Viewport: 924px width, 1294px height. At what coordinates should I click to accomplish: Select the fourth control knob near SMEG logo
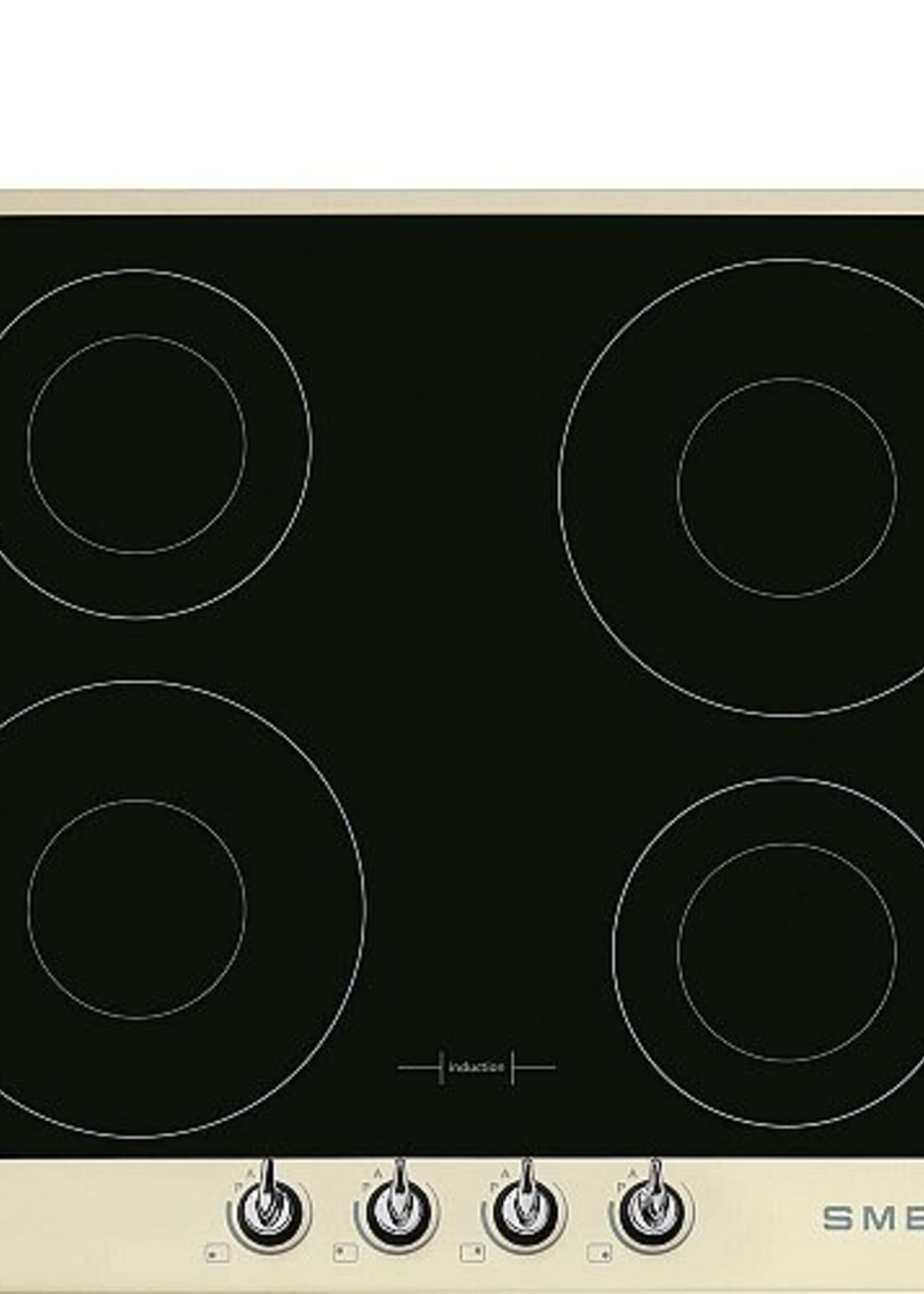(652, 1211)
